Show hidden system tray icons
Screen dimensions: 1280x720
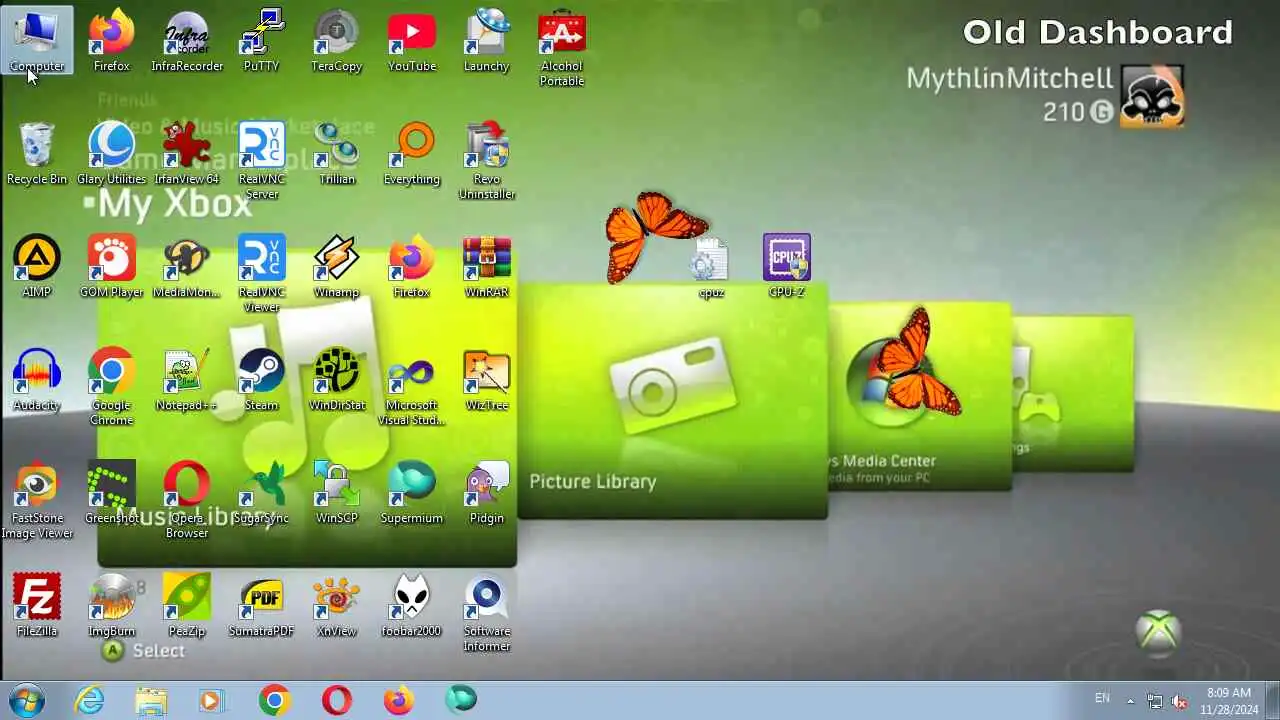[1131, 701]
